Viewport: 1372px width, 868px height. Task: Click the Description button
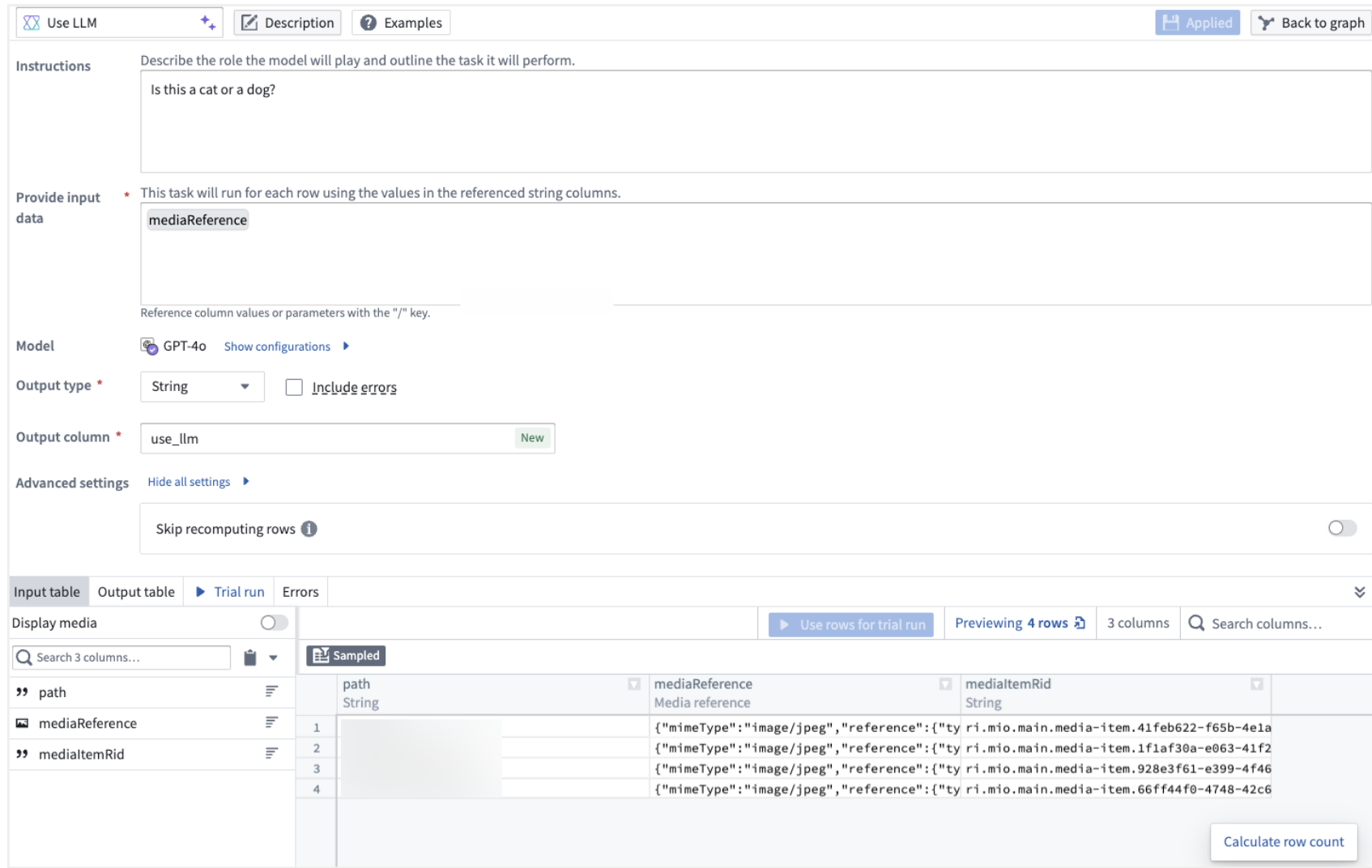click(x=288, y=23)
